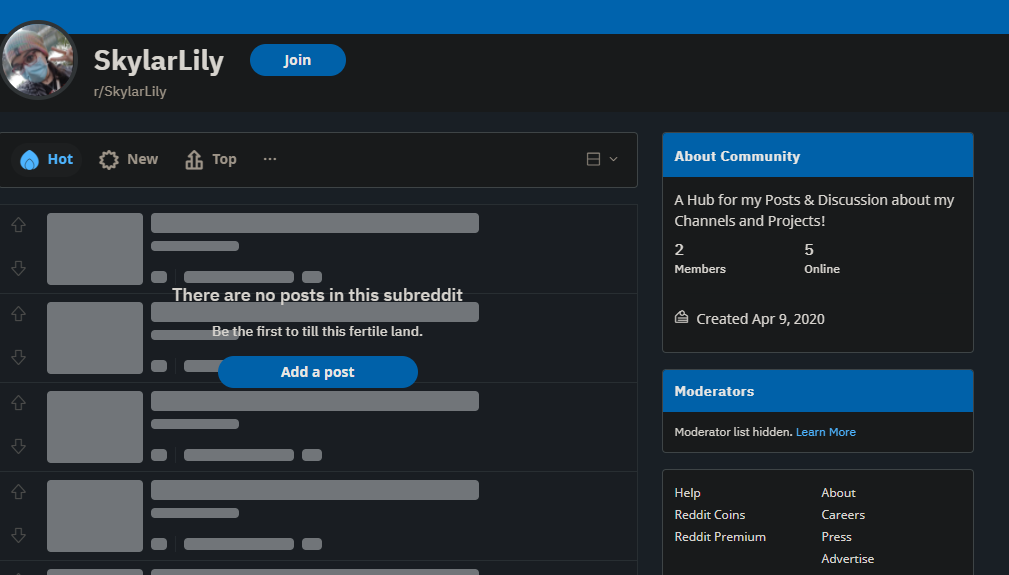Screen dimensions: 1009x575
Task: Open the Help link
Action: tap(687, 493)
